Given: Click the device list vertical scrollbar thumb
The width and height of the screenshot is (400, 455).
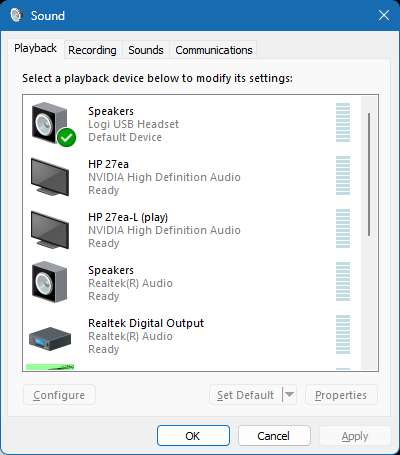Looking at the screenshot, I should click(x=369, y=175).
